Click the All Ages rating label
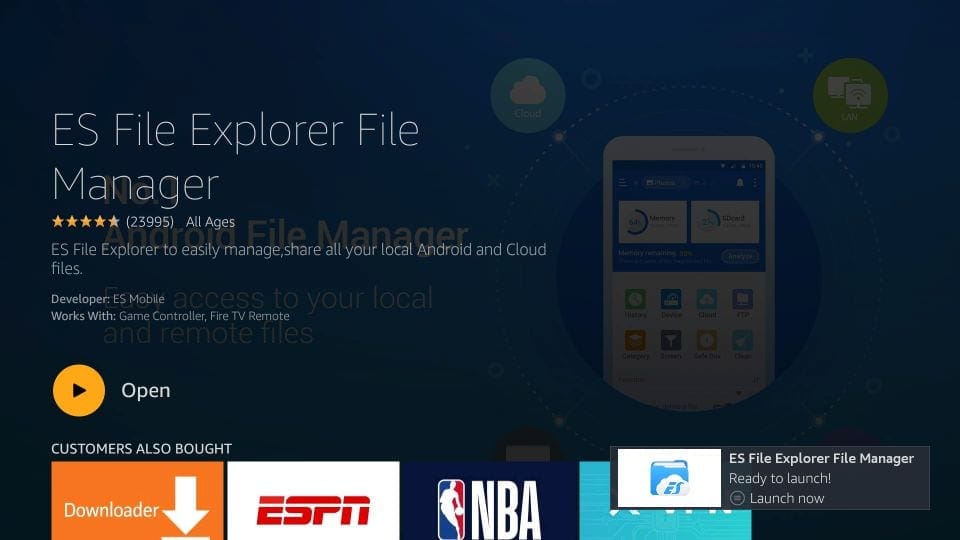Viewport: 960px width, 540px height. [210, 222]
